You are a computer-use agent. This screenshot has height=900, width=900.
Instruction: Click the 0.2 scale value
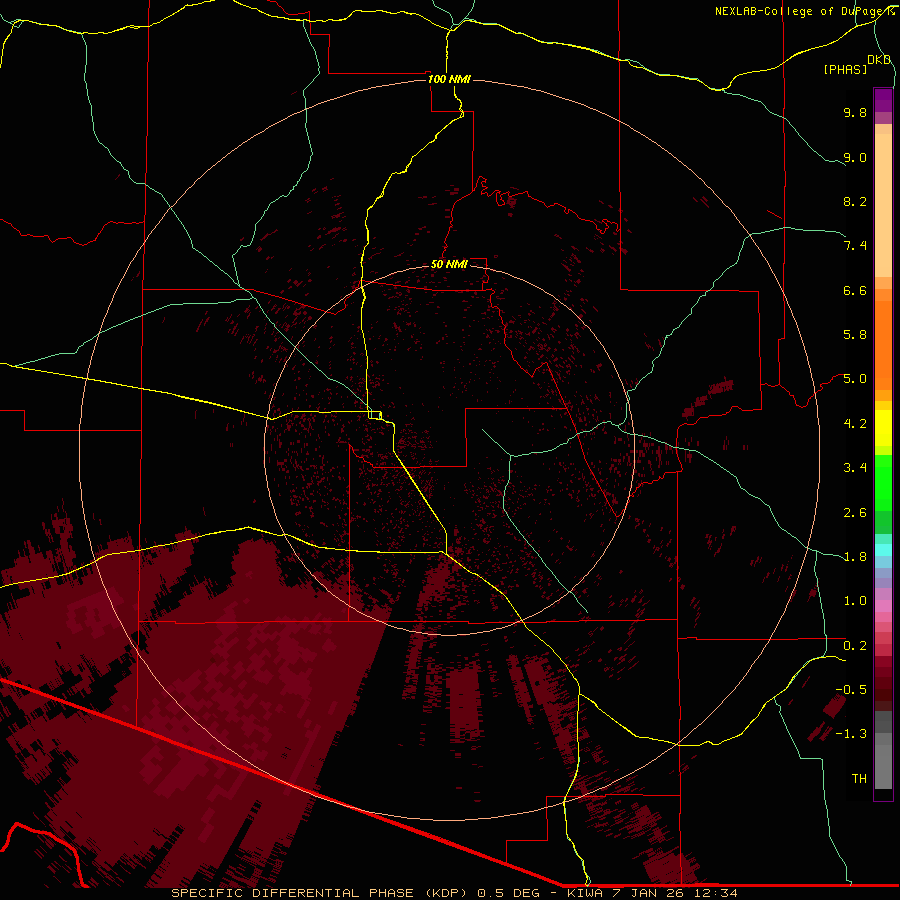coord(855,646)
